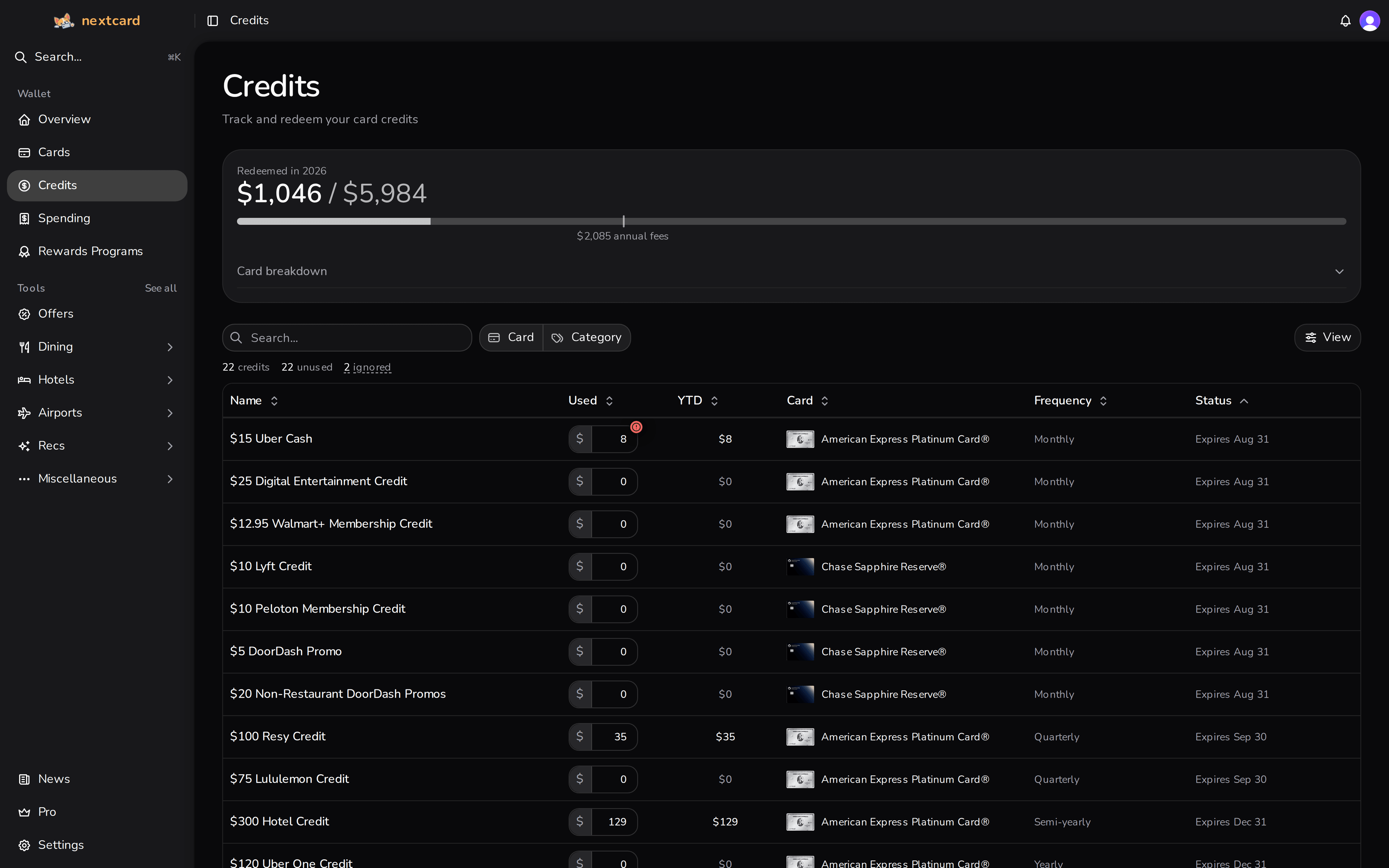
Task: Click the Overview home icon
Action: [x=24, y=119]
